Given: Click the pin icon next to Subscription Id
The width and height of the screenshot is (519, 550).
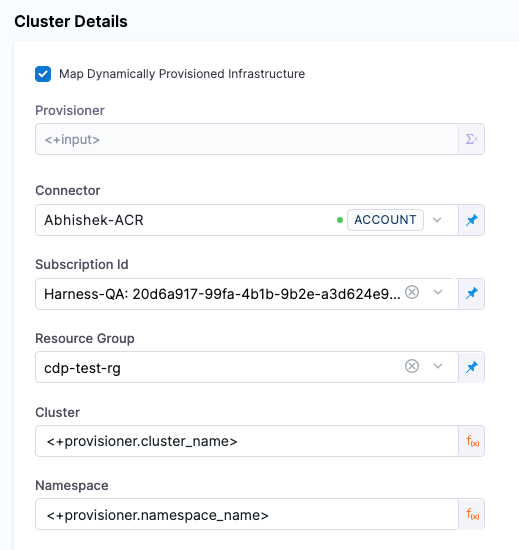Looking at the screenshot, I should pos(472,293).
